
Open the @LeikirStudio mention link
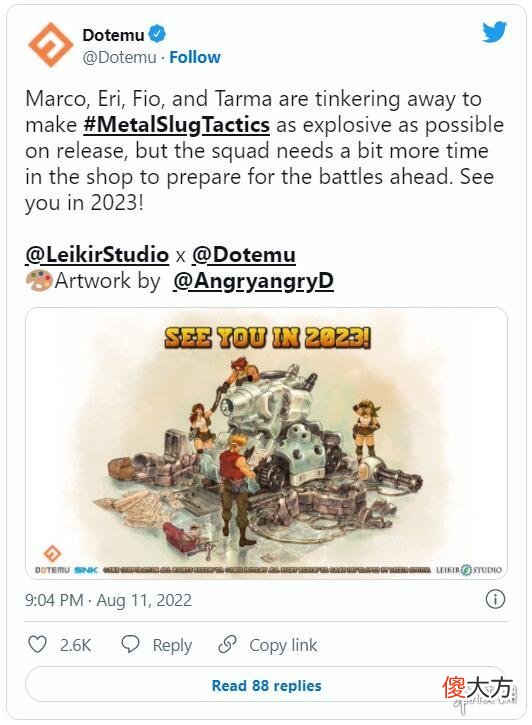pyautogui.click(x=98, y=255)
